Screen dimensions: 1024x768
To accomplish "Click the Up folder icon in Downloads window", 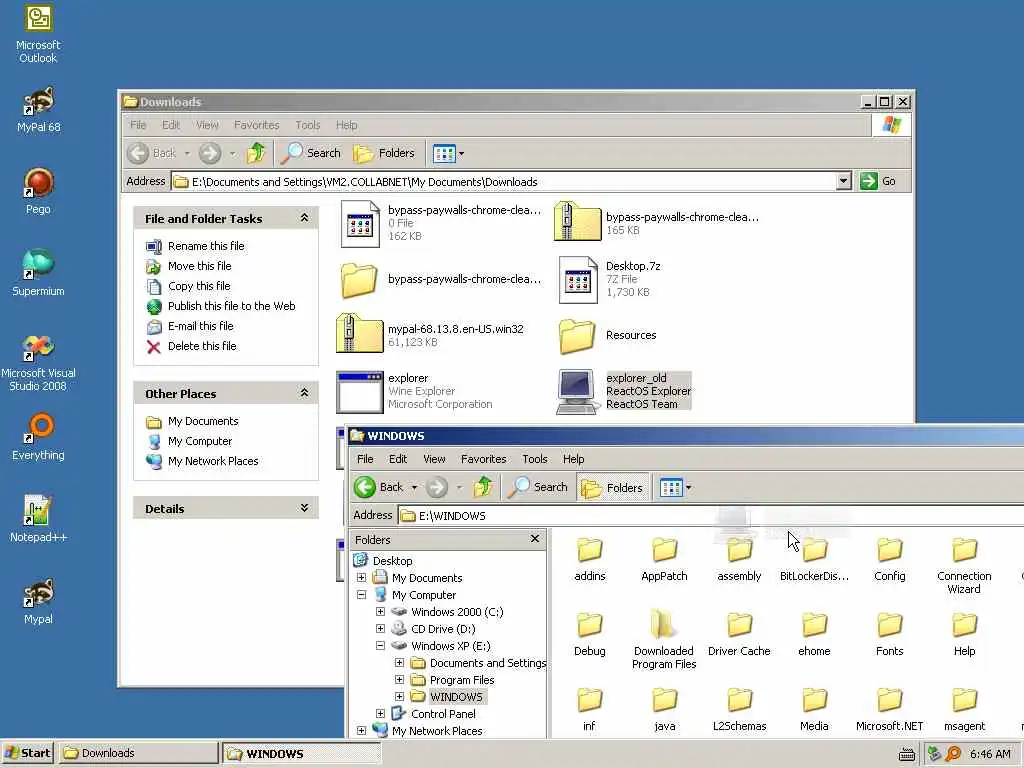I will (x=256, y=153).
